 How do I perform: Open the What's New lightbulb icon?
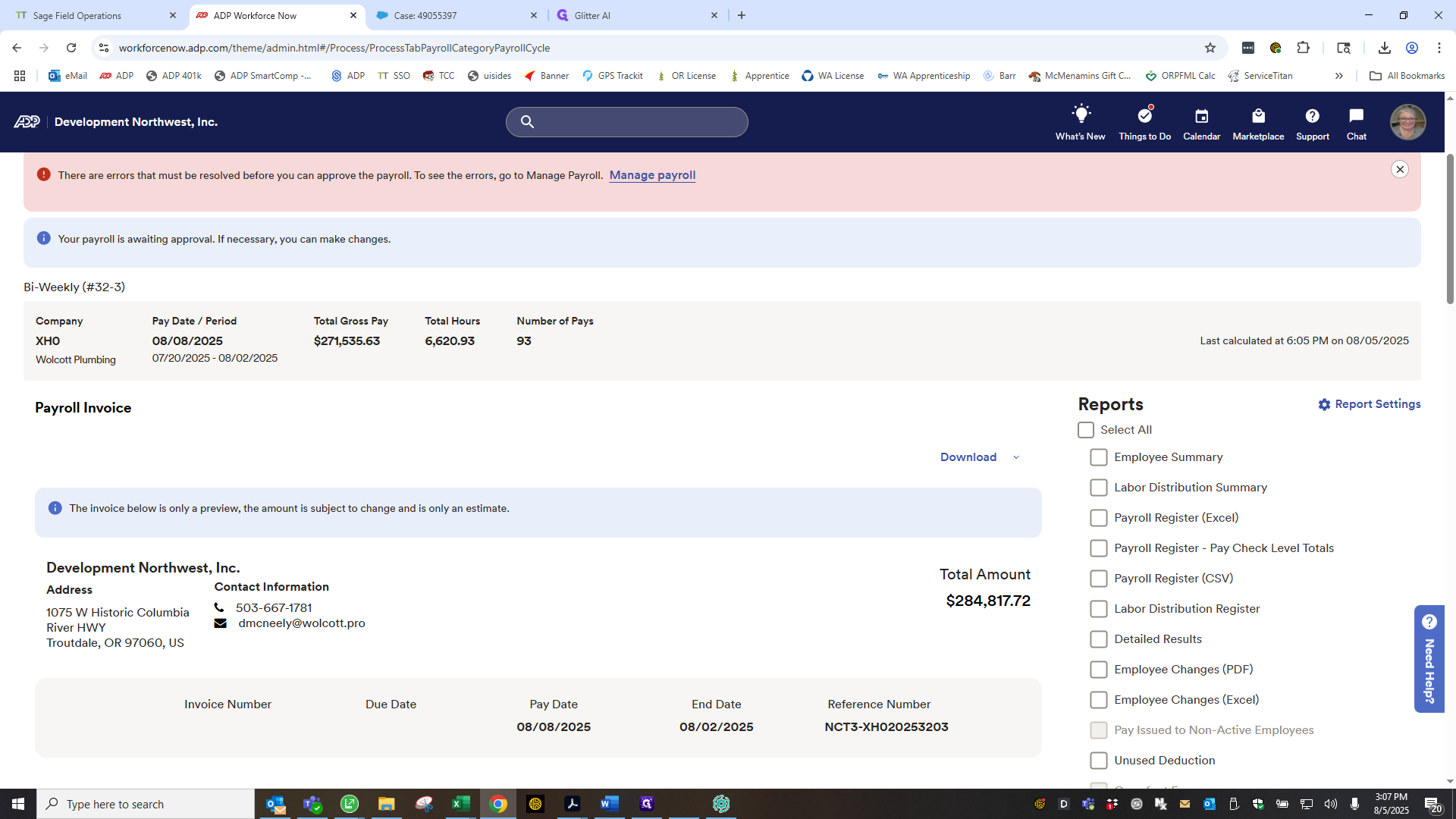[1080, 115]
